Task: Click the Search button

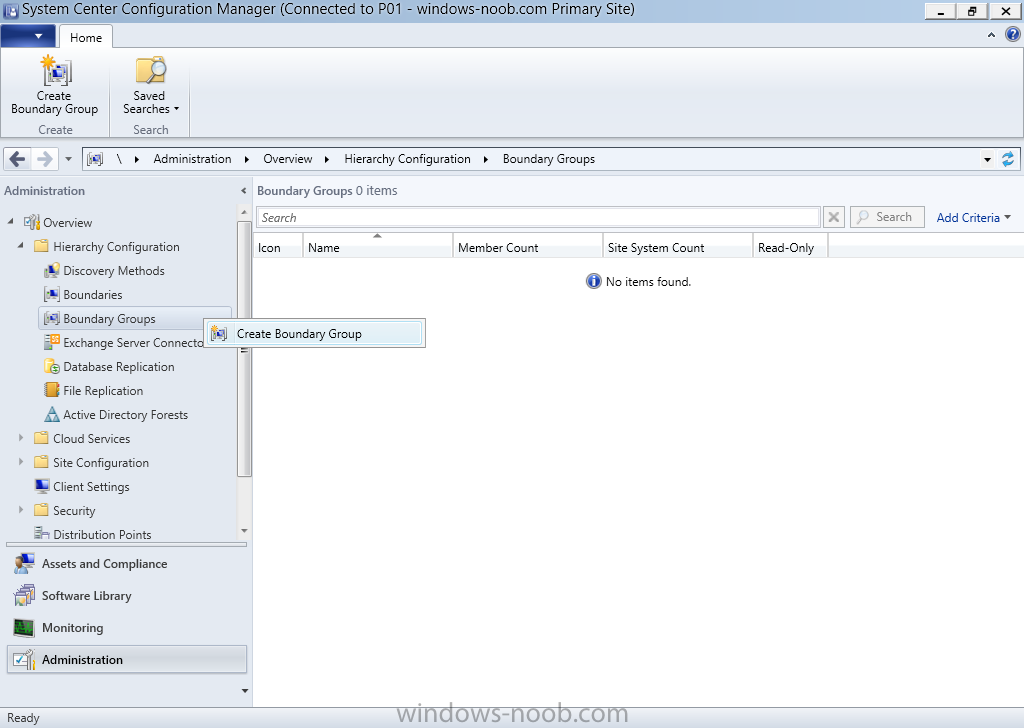Action: coord(888,217)
